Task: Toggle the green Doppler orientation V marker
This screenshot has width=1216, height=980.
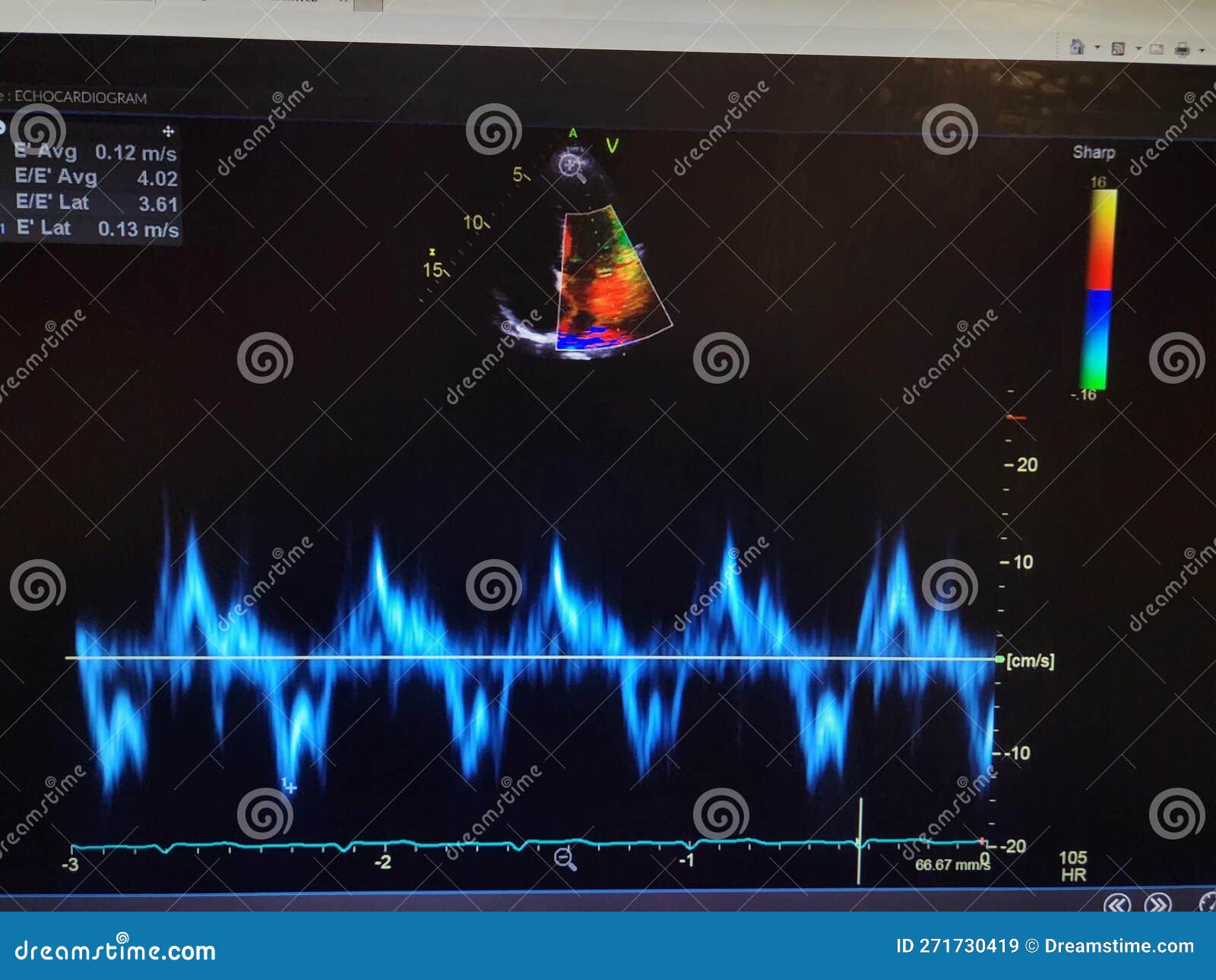Action: tap(613, 143)
